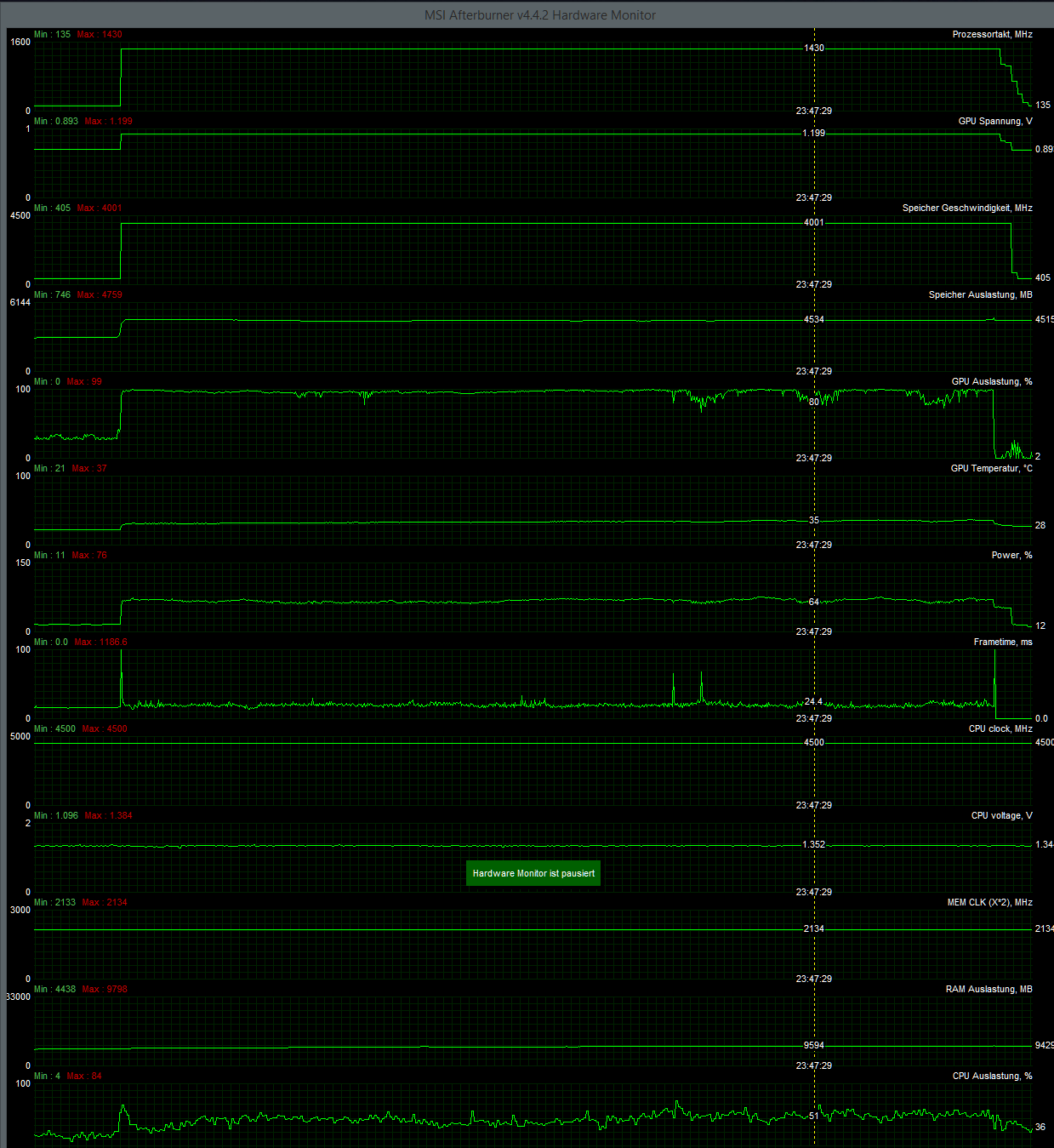Select the 'Power, %' graph label
Image resolution: width=1054 pixels, height=1148 pixels.
coord(1011,556)
